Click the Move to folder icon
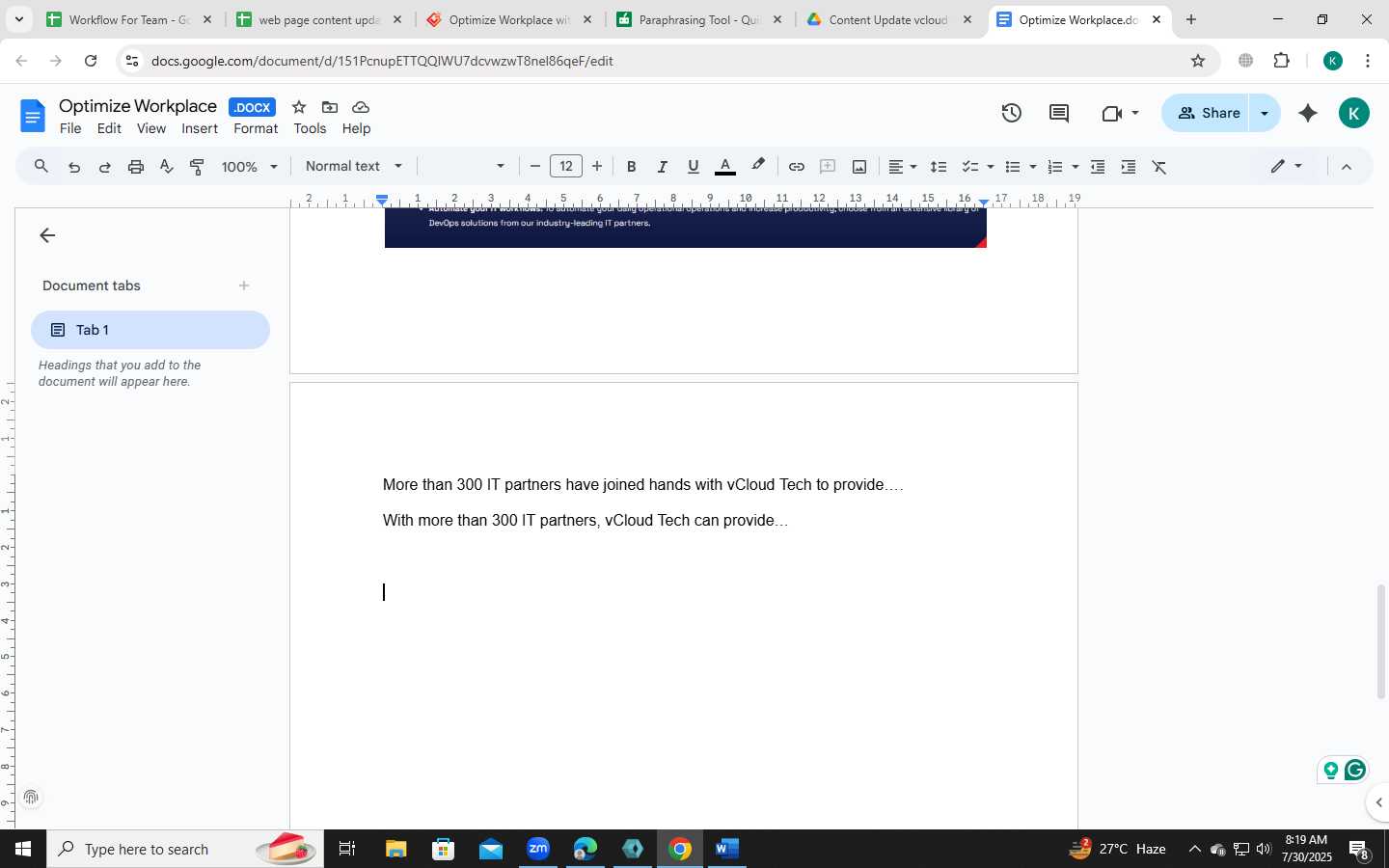 pos(330,107)
